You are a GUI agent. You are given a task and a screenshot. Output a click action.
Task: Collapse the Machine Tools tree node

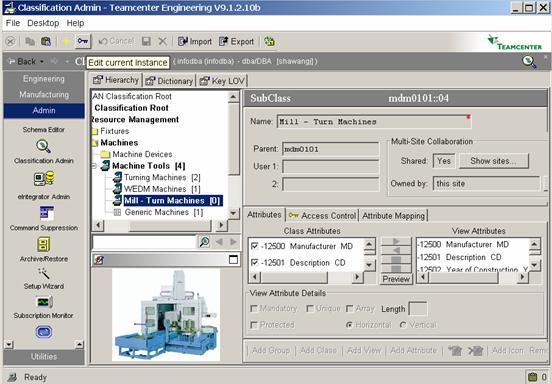point(94,166)
